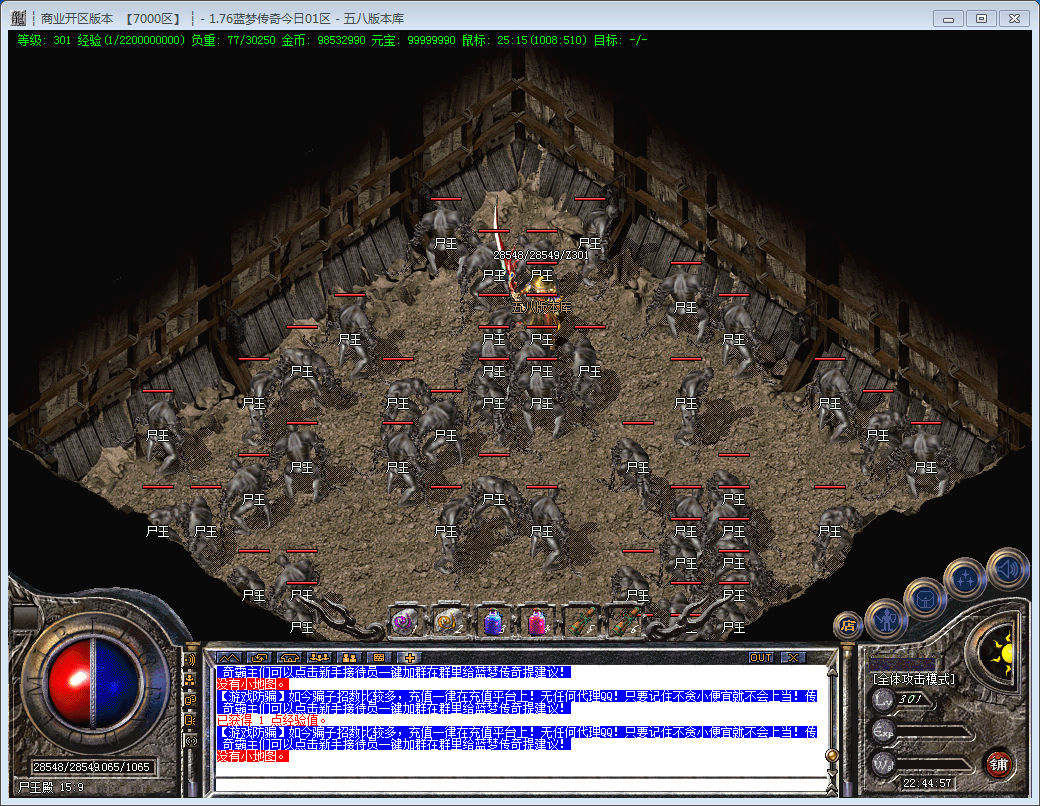This screenshot has width=1040, height=806.
Task: Click the 金币: 98532990 status text
Action: point(323,40)
